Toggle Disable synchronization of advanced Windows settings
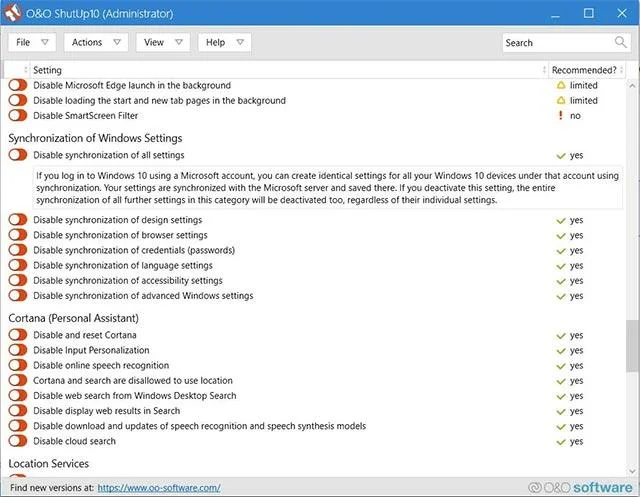The width and height of the screenshot is (640, 497). (18, 295)
